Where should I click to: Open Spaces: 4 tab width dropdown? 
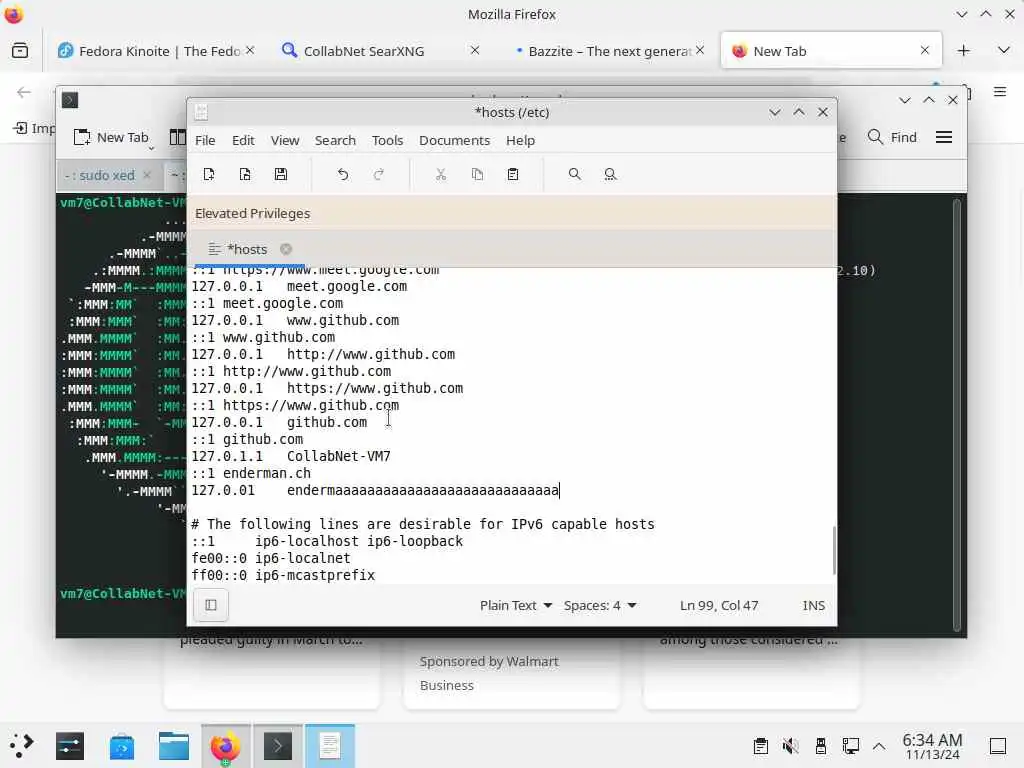point(600,605)
